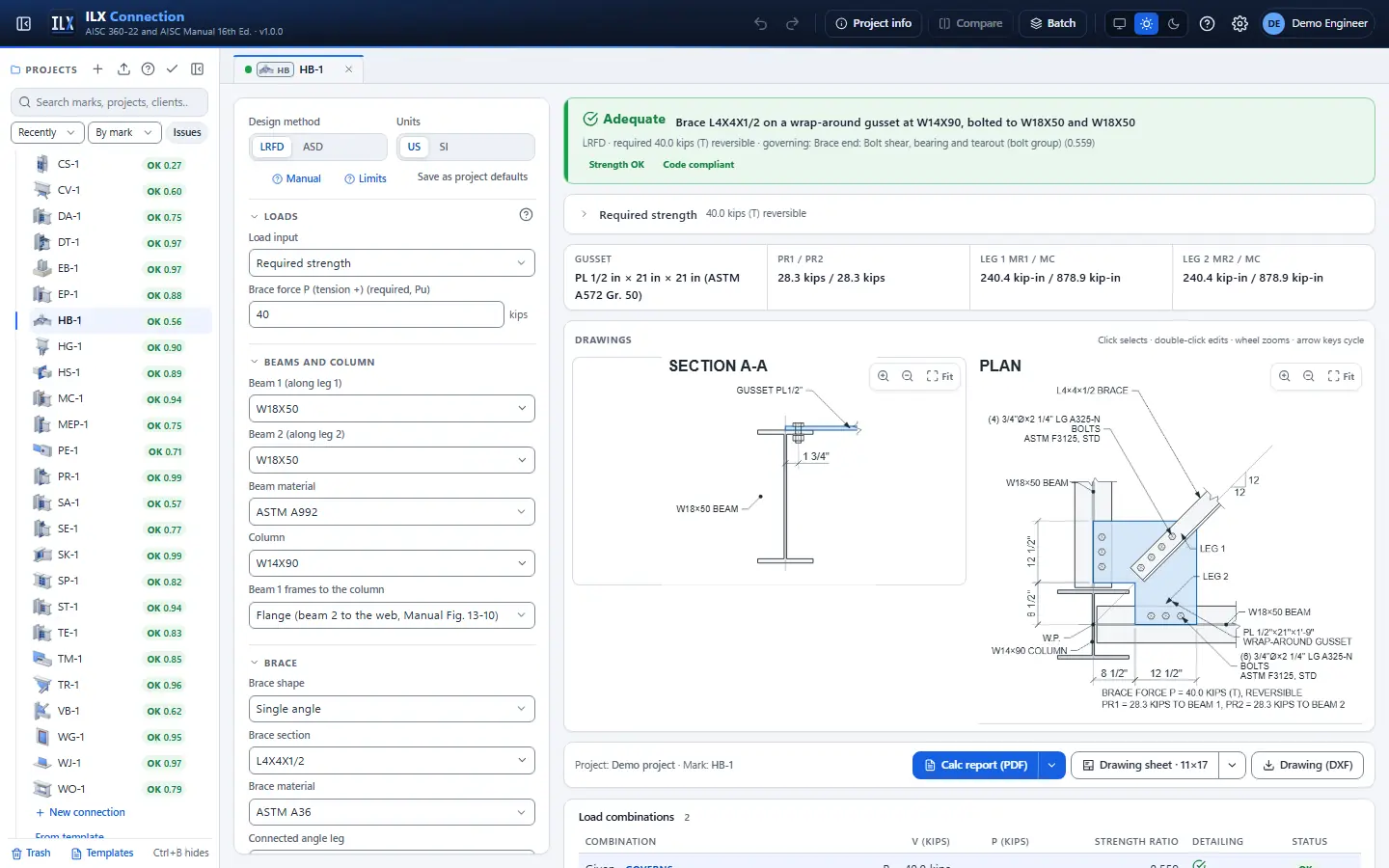The width and height of the screenshot is (1389, 868).
Task: Close the HB-1 tab
Action: pyautogui.click(x=348, y=69)
